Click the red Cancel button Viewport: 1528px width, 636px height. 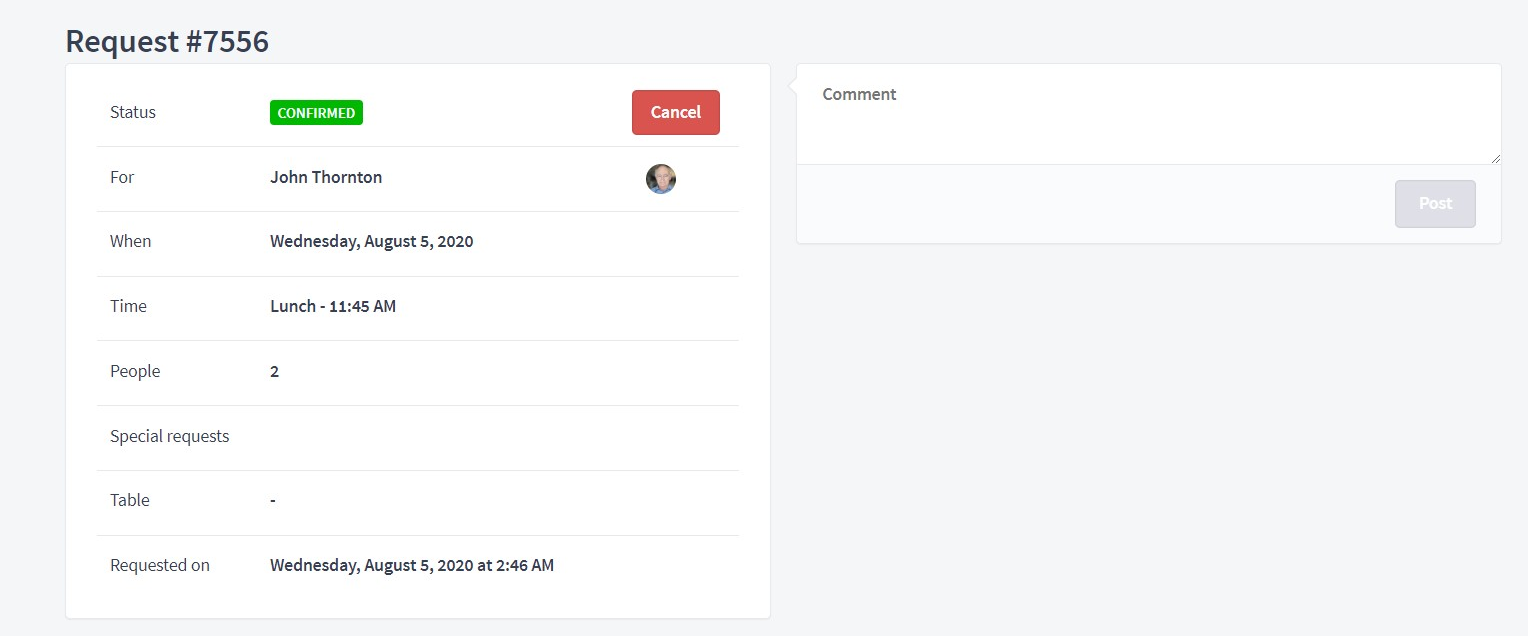676,112
